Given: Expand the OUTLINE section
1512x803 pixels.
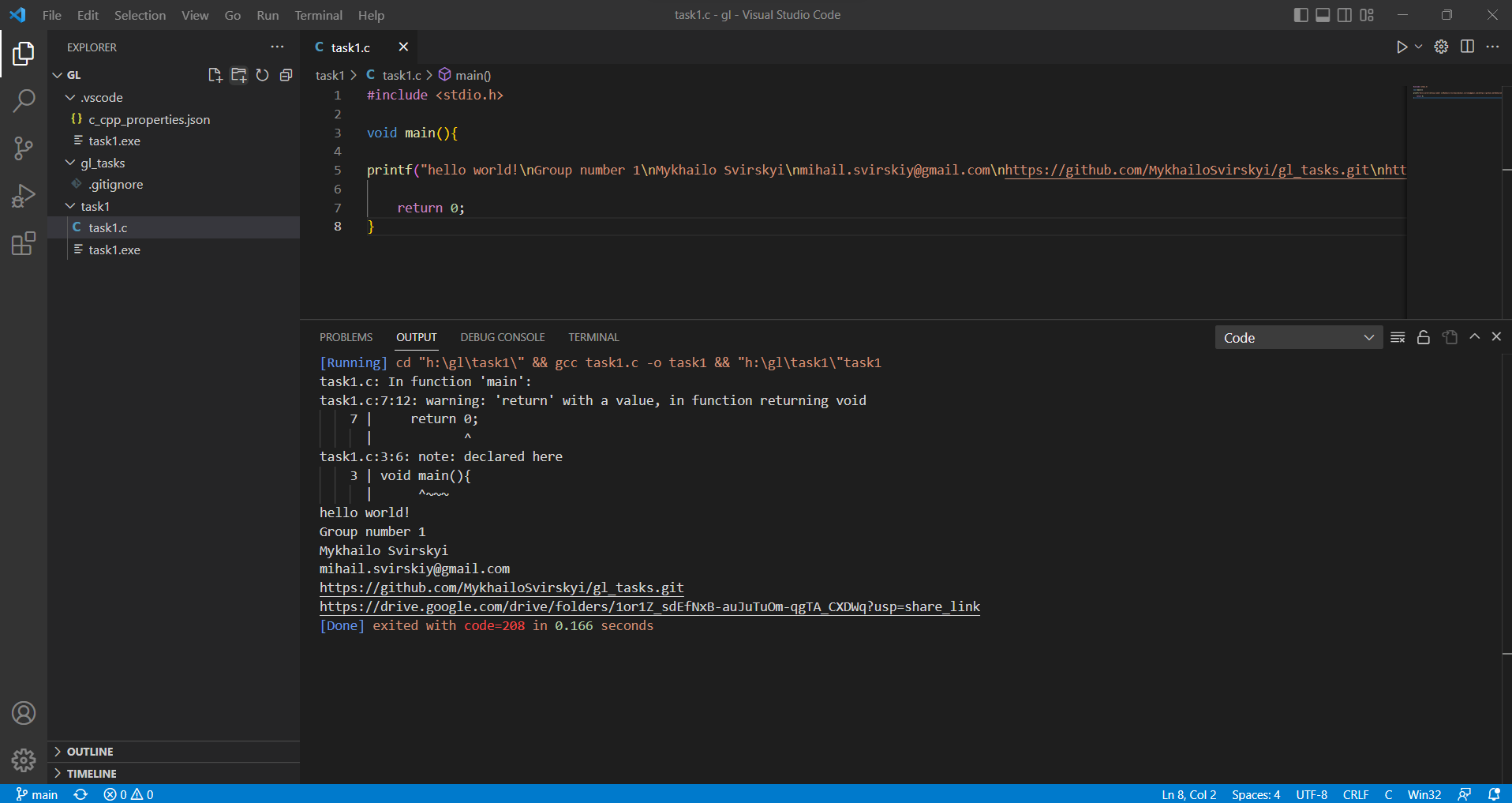Looking at the screenshot, I should point(89,751).
